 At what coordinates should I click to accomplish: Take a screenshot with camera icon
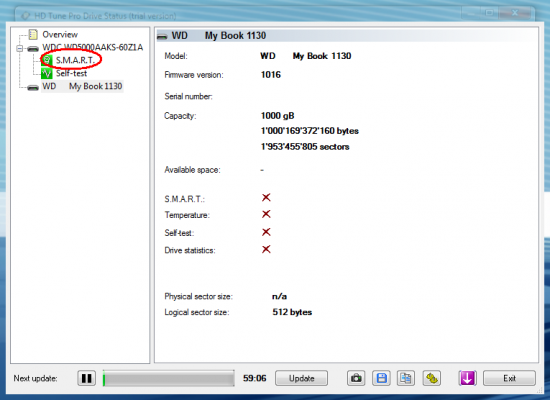pyautogui.click(x=356, y=378)
